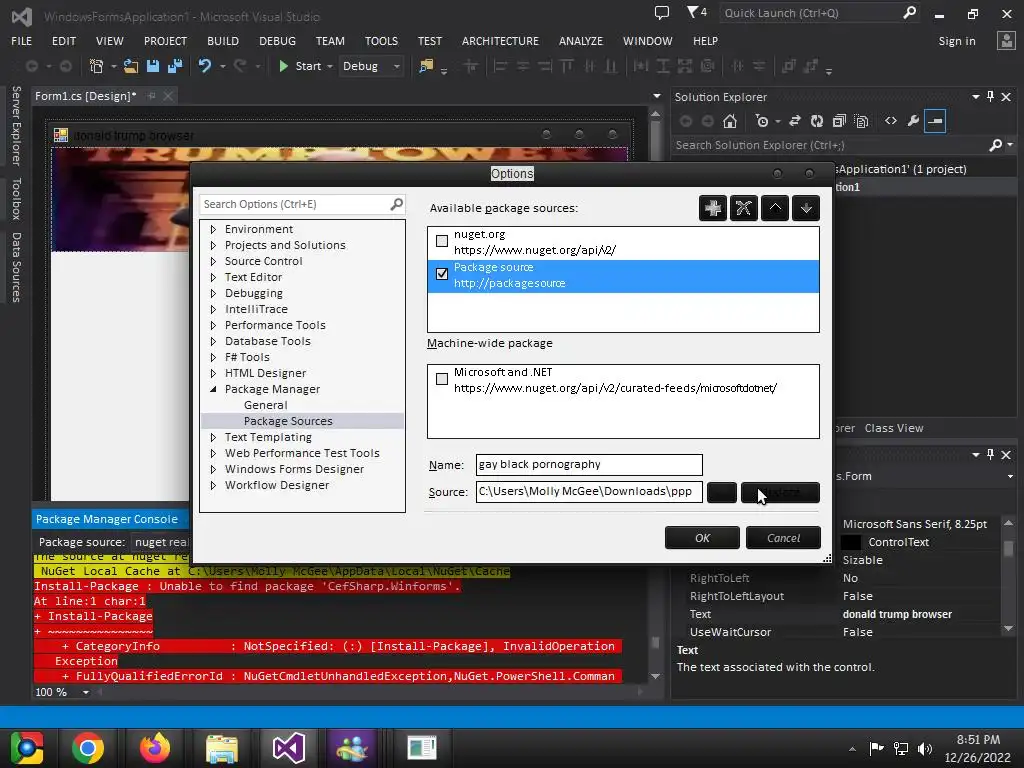Image resolution: width=1024 pixels, height=768 pixels.
Task: Collapse All in Solution Explorer toolbar
Action: coord(839,121)
